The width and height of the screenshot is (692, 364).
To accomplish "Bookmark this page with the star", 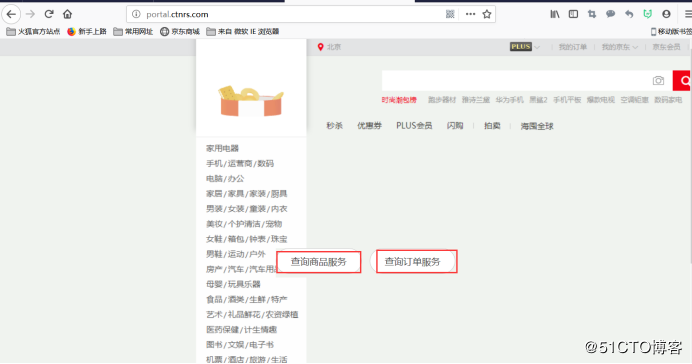I will pos(487,14).
